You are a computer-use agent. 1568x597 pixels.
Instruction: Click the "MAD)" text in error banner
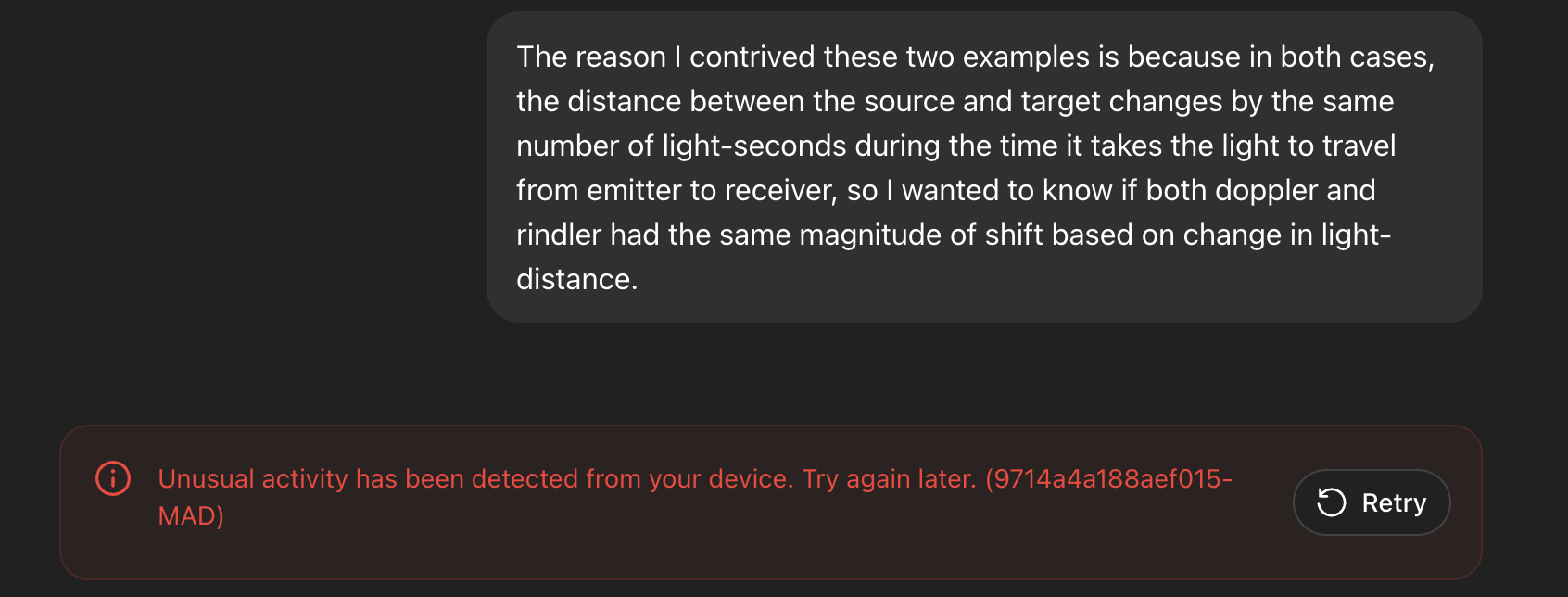191,515
